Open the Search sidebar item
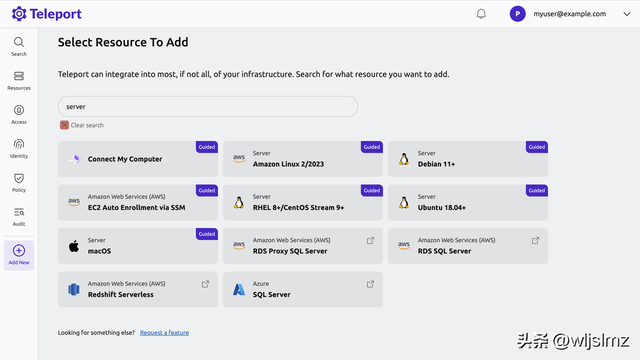Image resolution: width=640 pixels, height=360 pixels. [19, 47]
